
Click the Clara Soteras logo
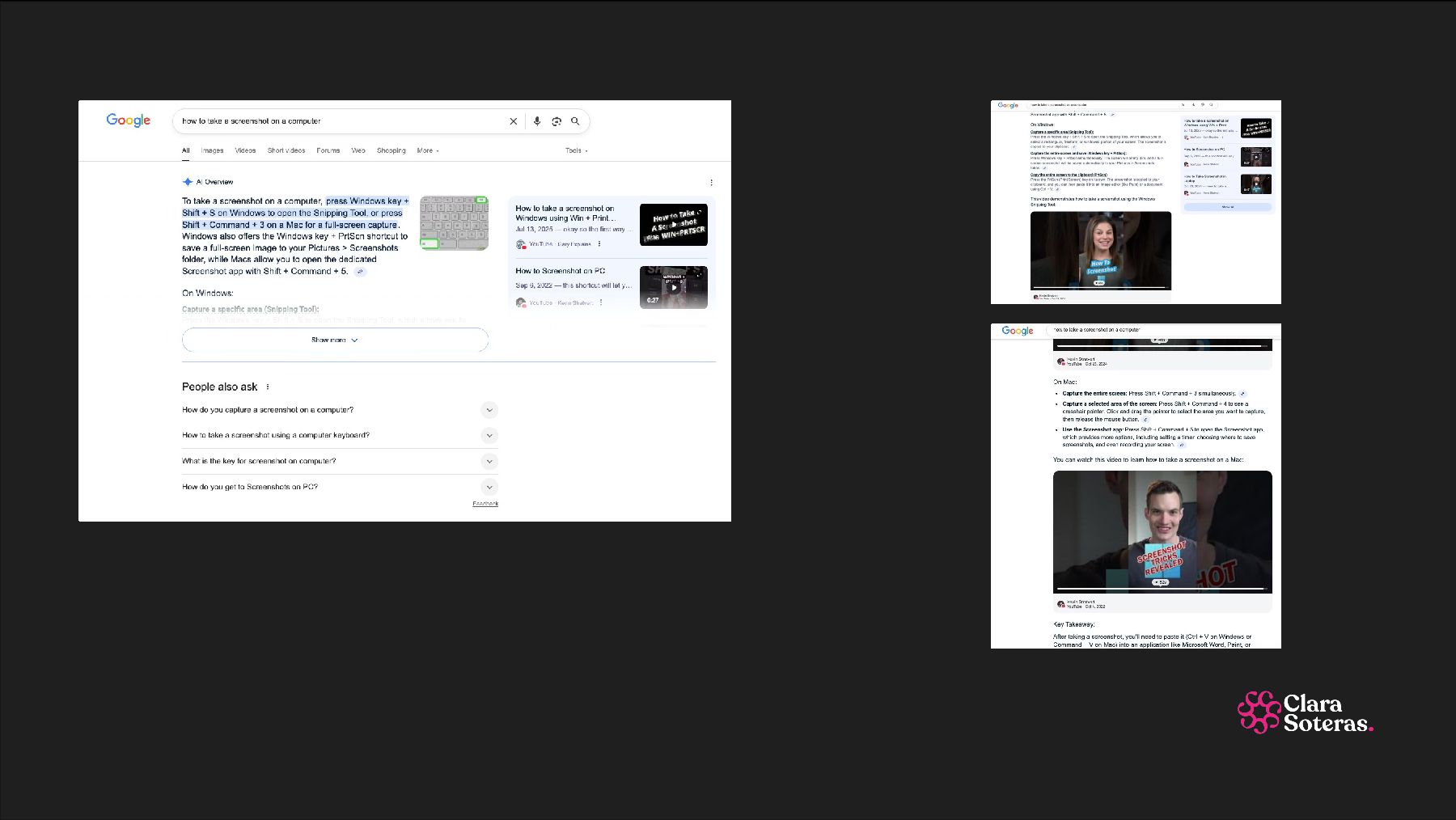tap(1306, 712)
